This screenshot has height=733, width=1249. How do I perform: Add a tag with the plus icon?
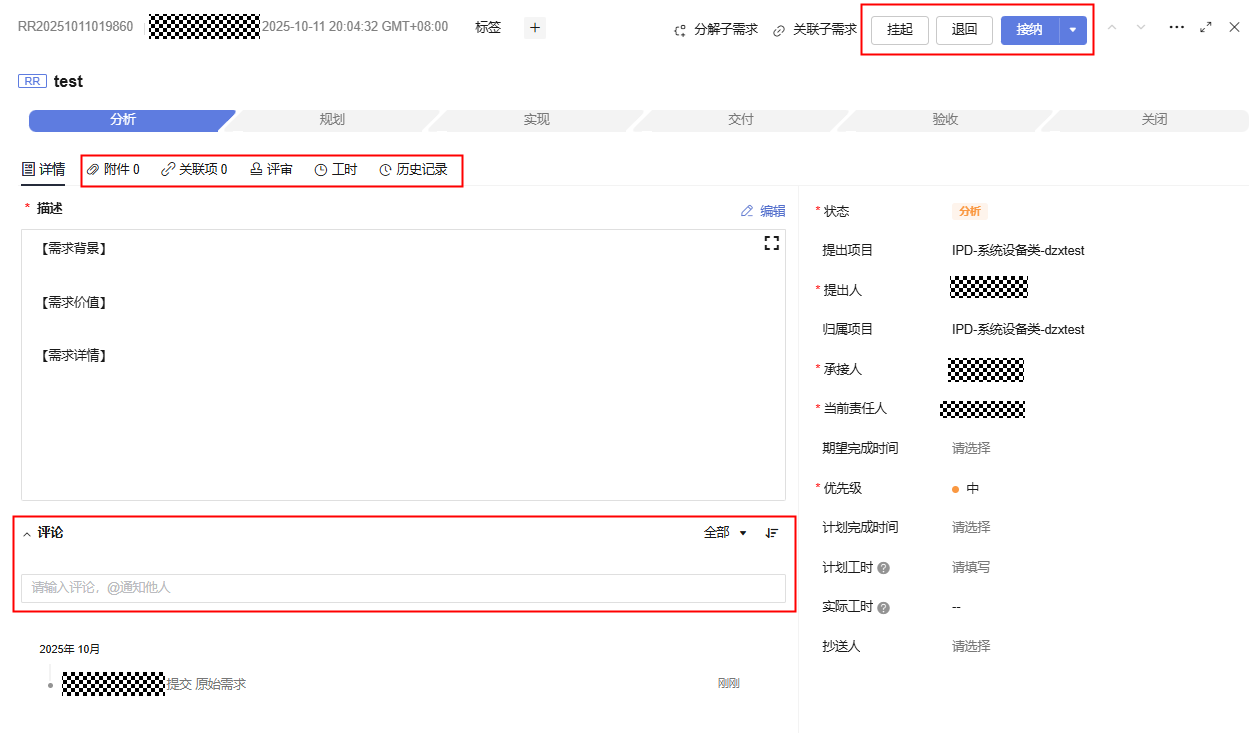point(535,28)
